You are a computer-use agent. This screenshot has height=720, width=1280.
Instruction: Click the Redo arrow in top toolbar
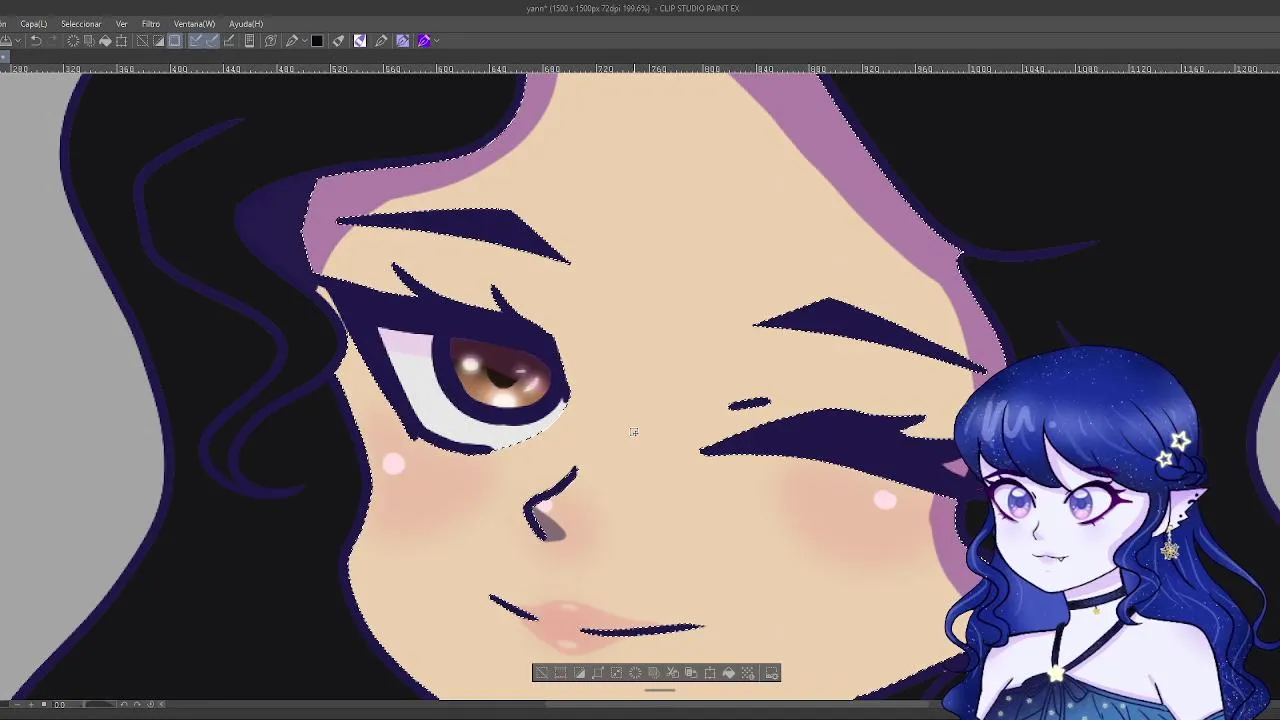52,41
